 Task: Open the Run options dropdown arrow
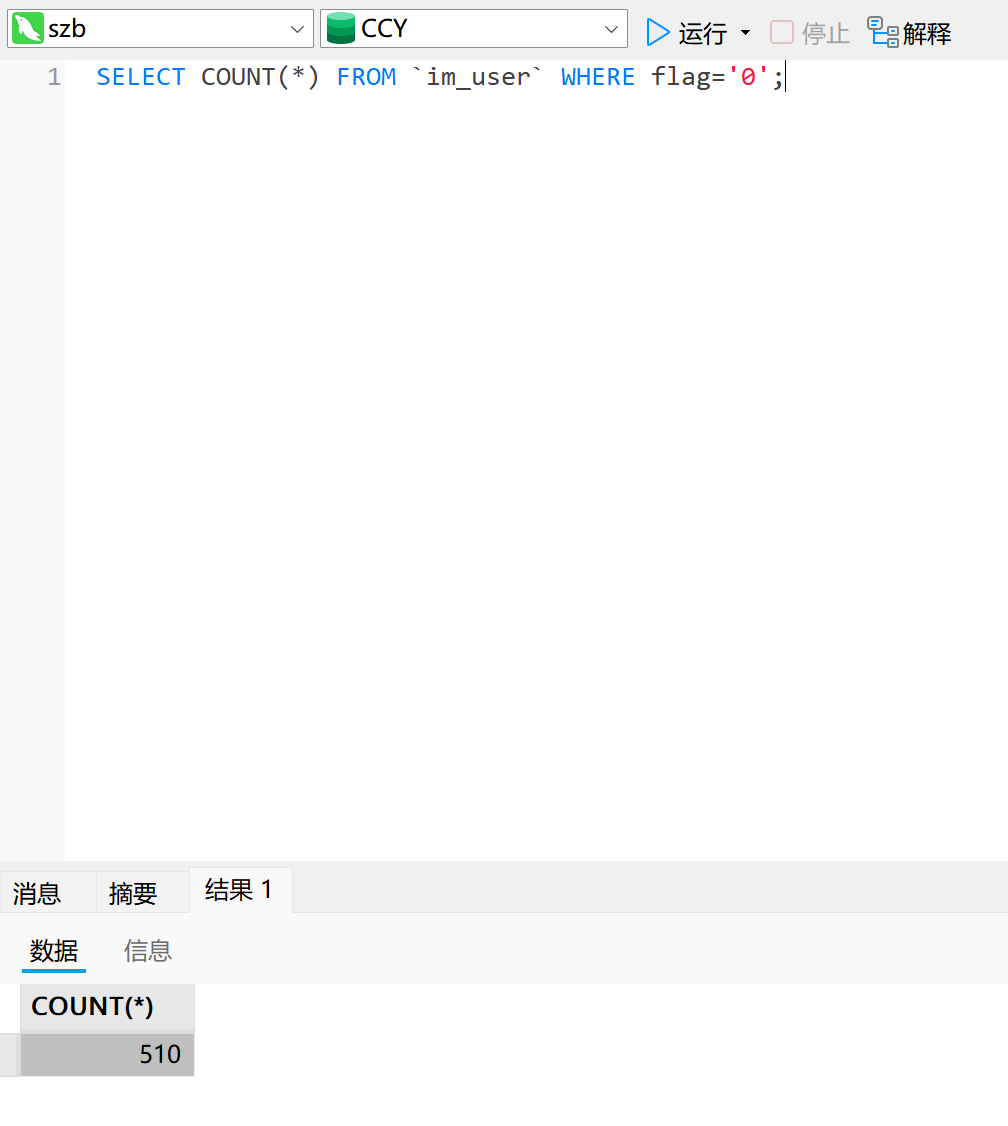745,32
